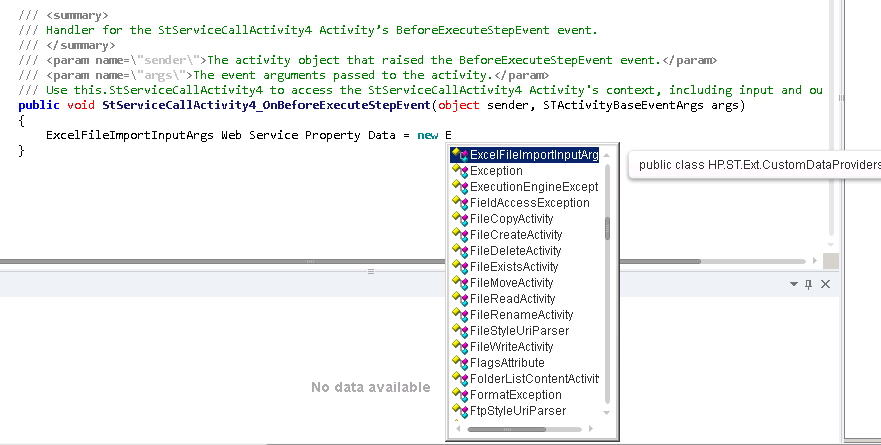The width and height of the screenshot is (881, 445).
Task: Click the autocomplete list vertical scrollbar thumb
Action: [x=607, y=229]
